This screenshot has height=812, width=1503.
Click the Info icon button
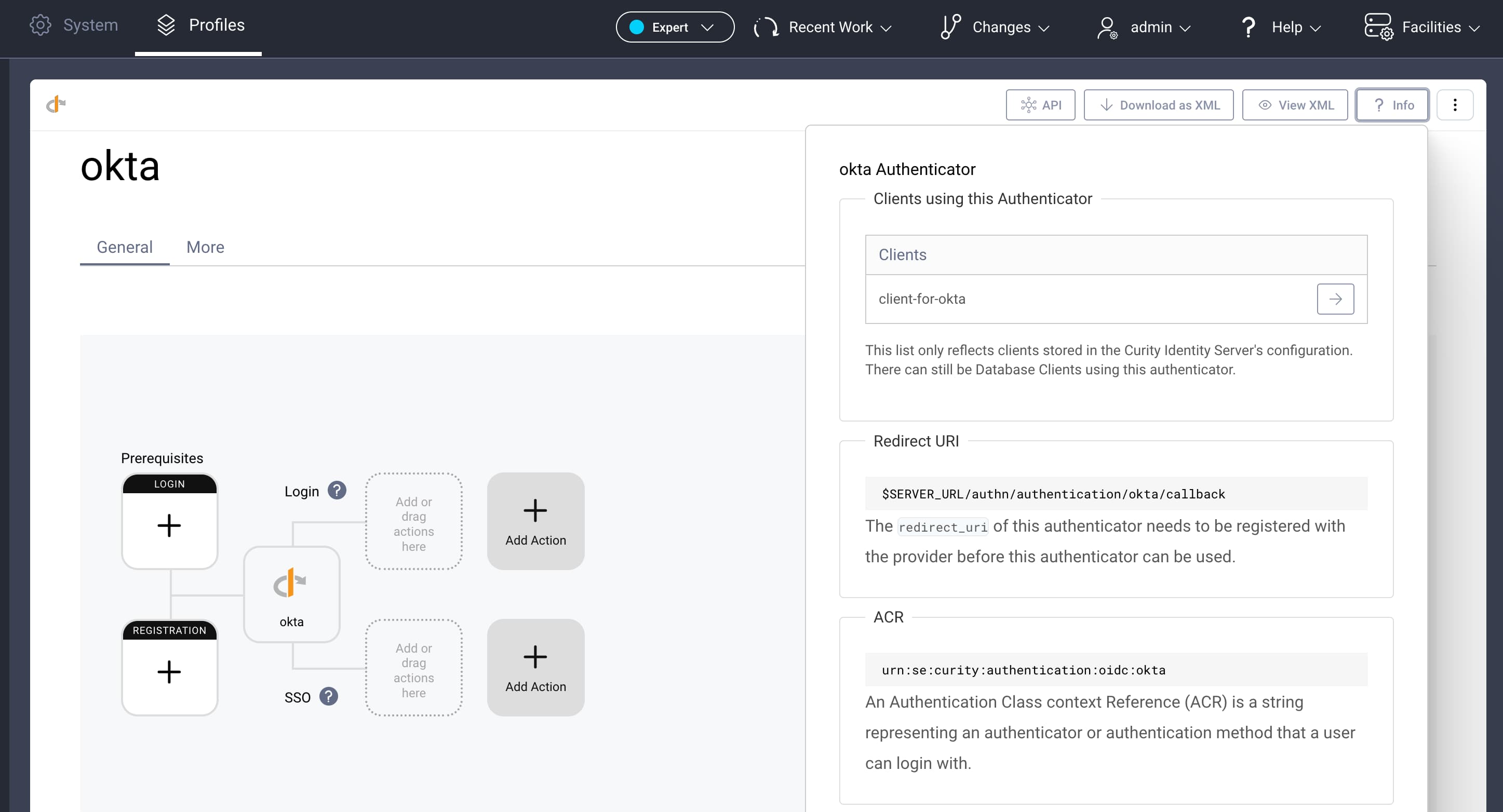click(x=1392, y=104)
